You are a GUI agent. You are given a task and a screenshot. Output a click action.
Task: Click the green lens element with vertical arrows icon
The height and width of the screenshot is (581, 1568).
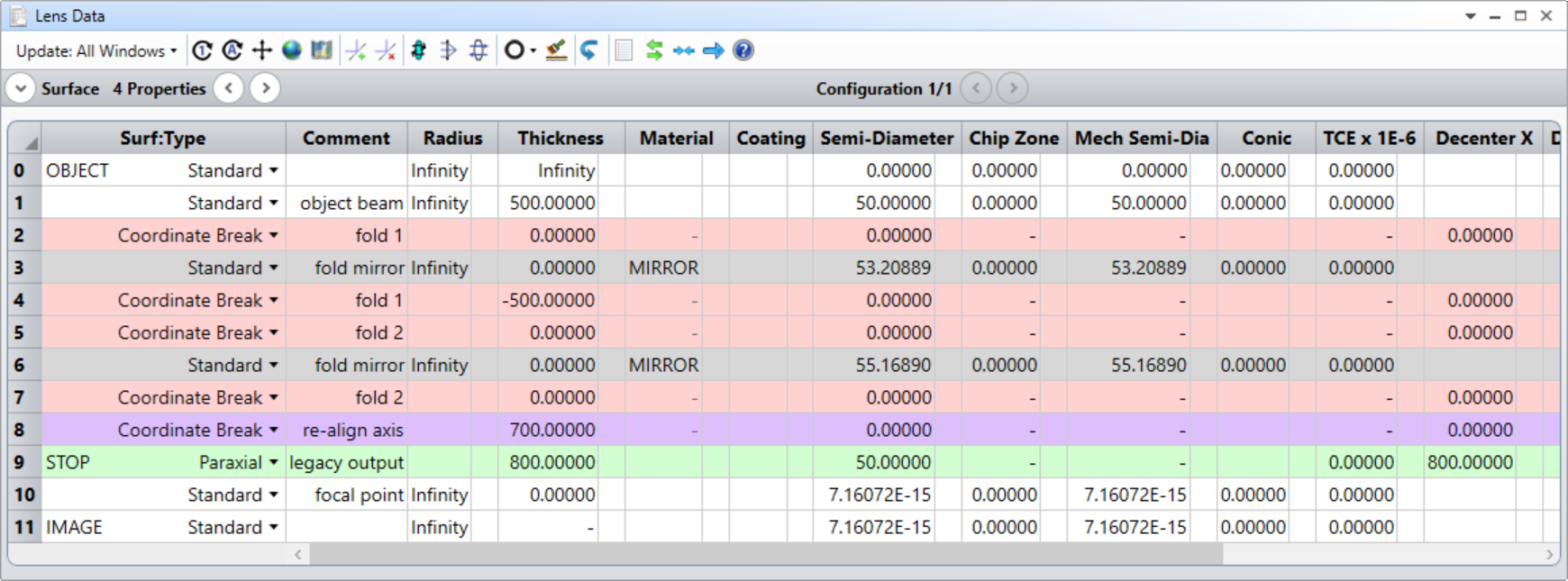click(x=419, y=50)
